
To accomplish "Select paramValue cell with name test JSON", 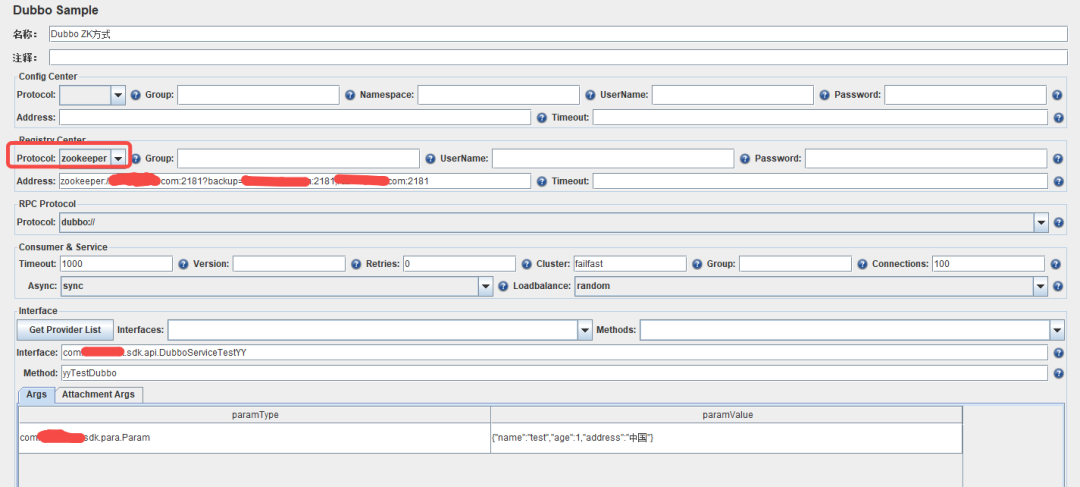I will [727, 438].
